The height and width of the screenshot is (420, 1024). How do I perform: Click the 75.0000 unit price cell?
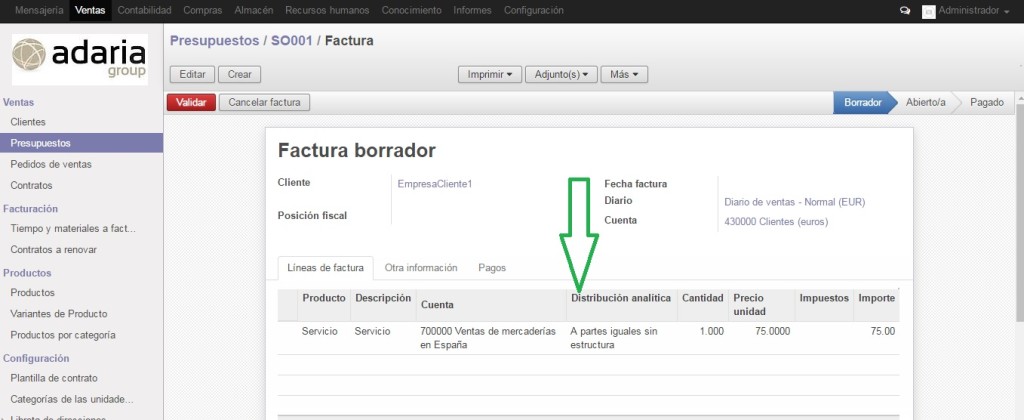click(761, 338)
